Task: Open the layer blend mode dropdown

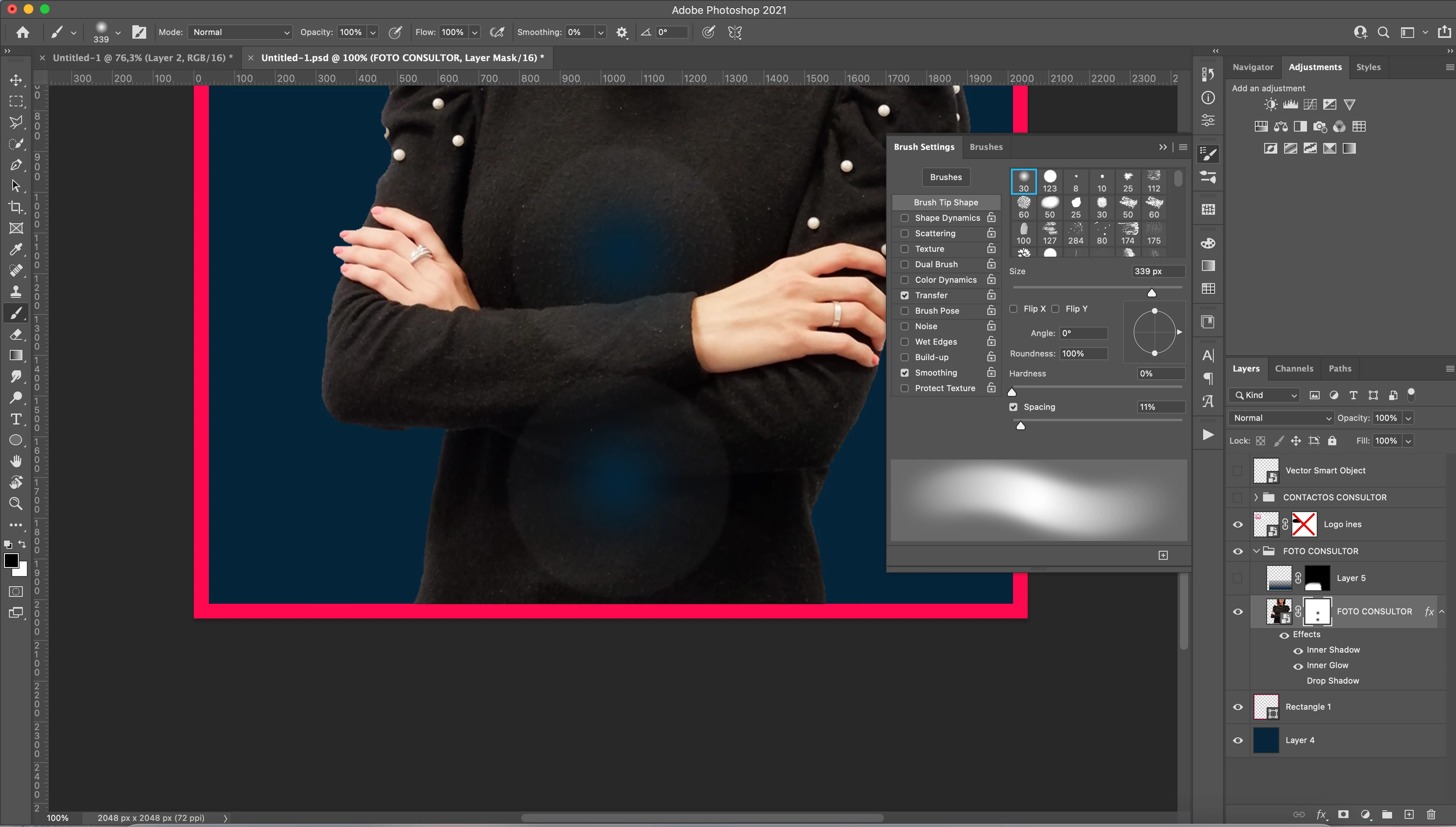Action: [x=1281, y=418]
